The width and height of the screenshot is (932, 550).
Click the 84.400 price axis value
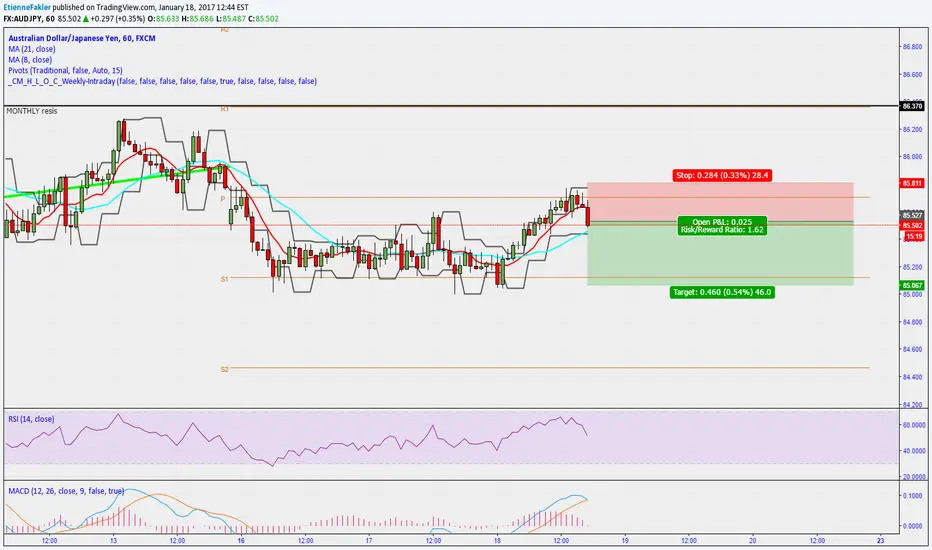[x=912, y=376]
